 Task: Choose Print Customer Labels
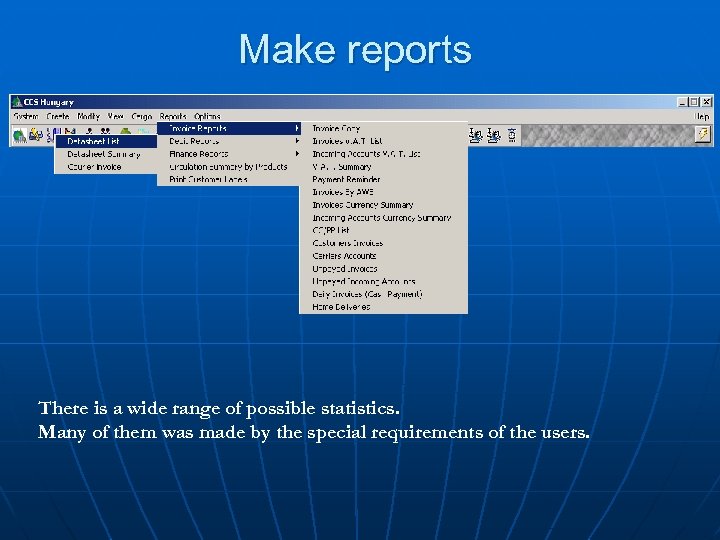click(x=229, y=179)
